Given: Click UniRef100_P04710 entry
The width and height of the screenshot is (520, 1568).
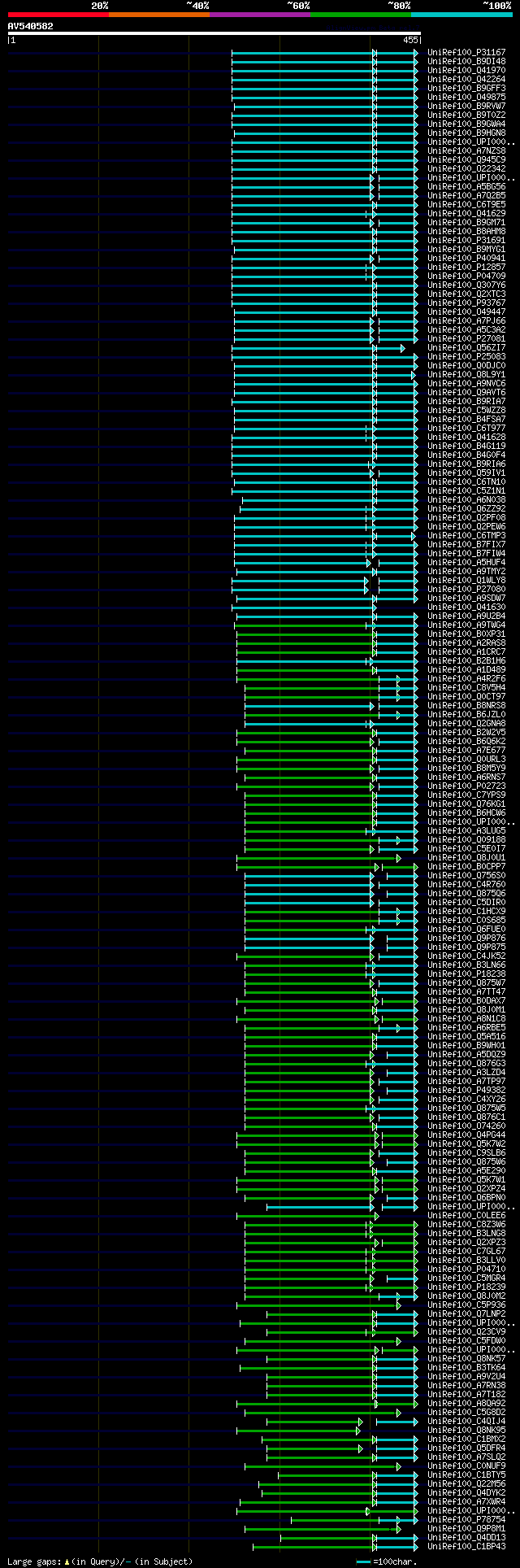Looking at the screenshot, I should click(x=466, y=1269).
